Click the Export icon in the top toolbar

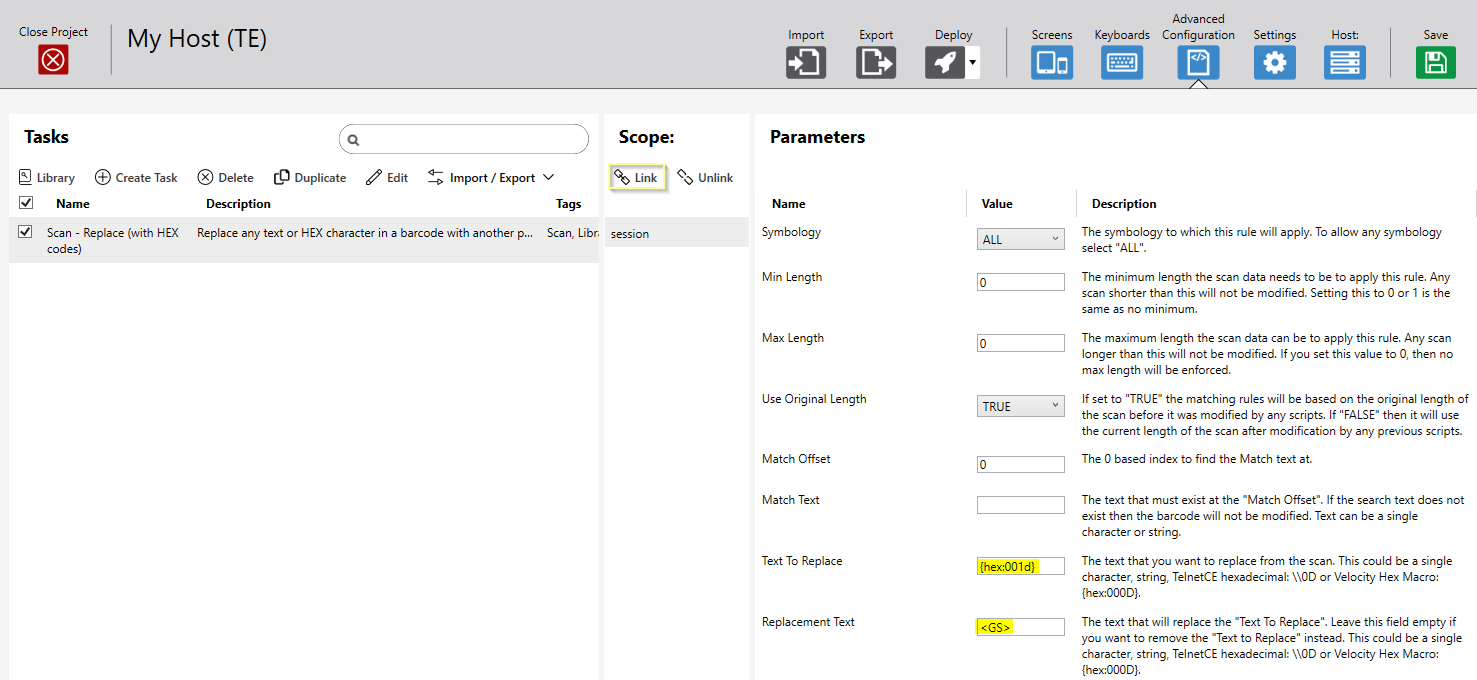(x=876, y=63)
